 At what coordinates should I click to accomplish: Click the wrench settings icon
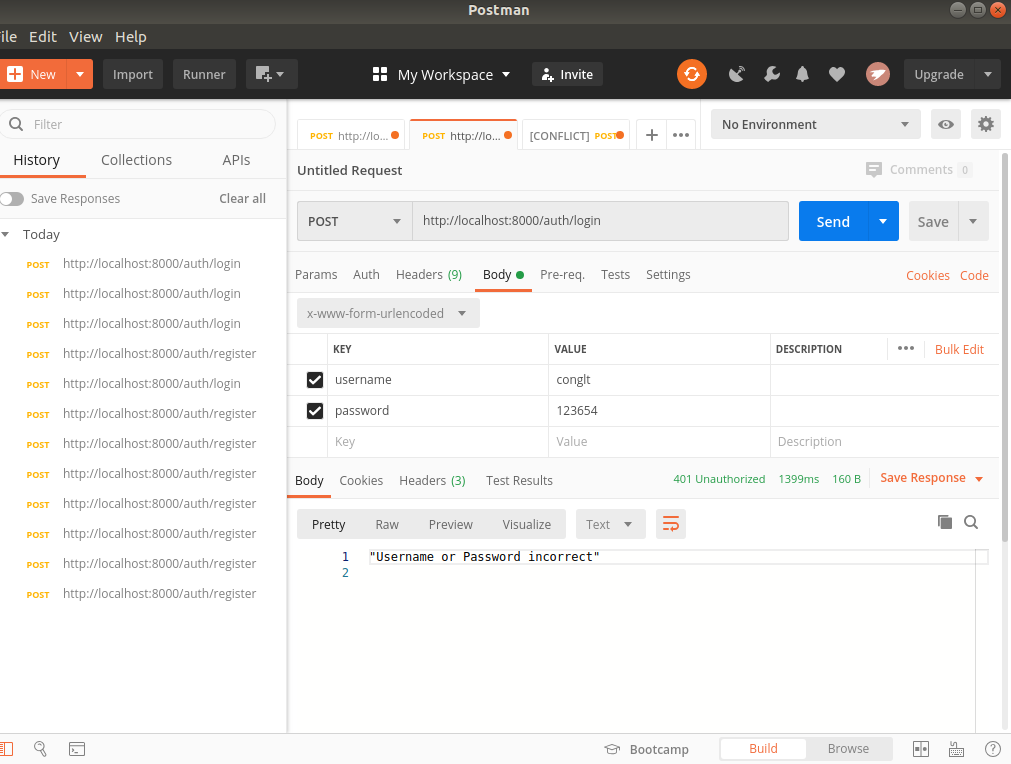click(771, 74)
